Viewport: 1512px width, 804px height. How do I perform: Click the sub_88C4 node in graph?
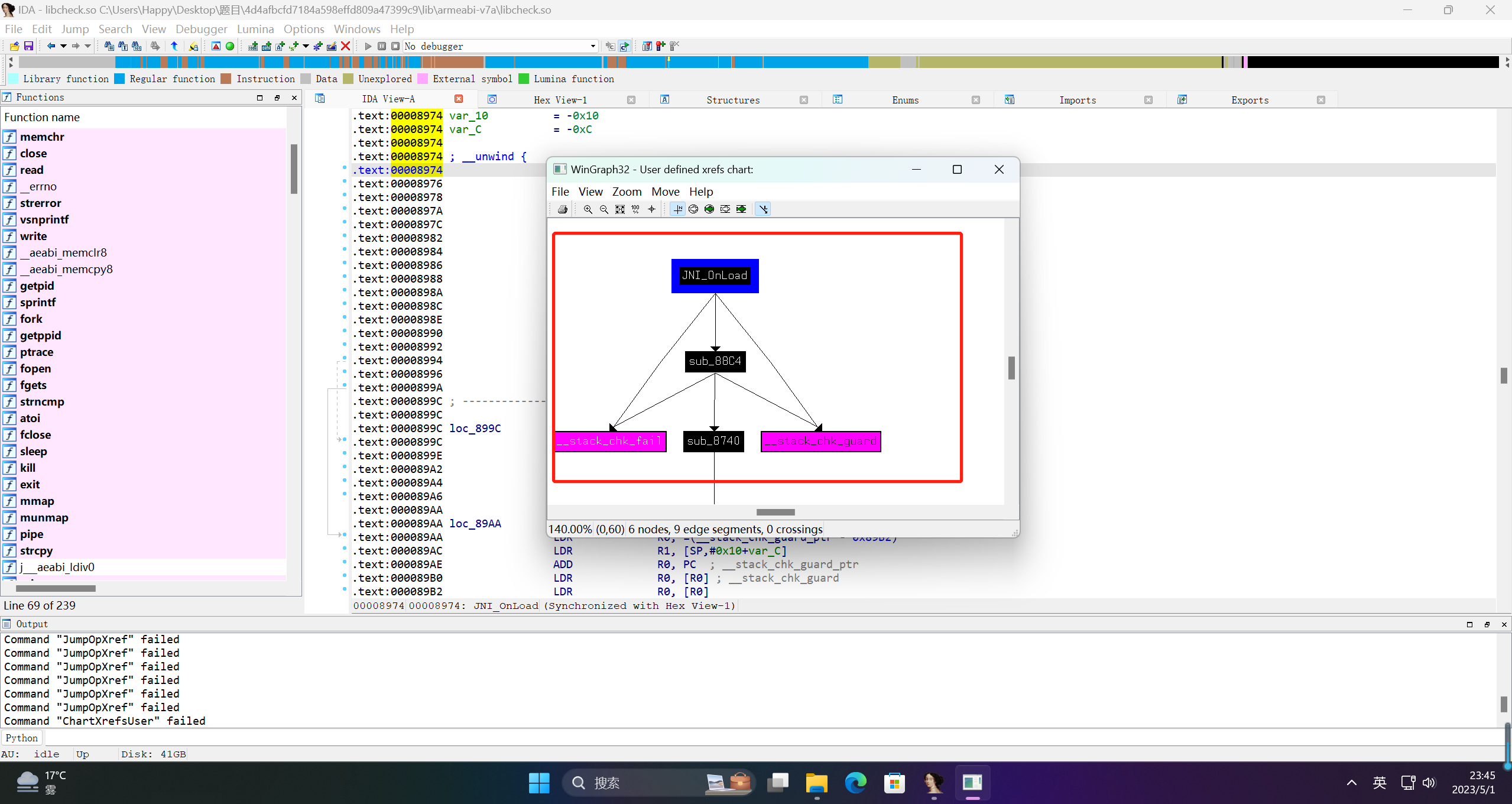coord(715,361)
